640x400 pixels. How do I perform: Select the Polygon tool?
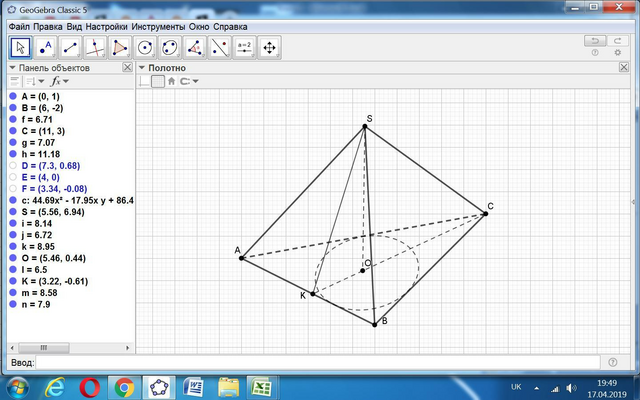pos(120,47)
